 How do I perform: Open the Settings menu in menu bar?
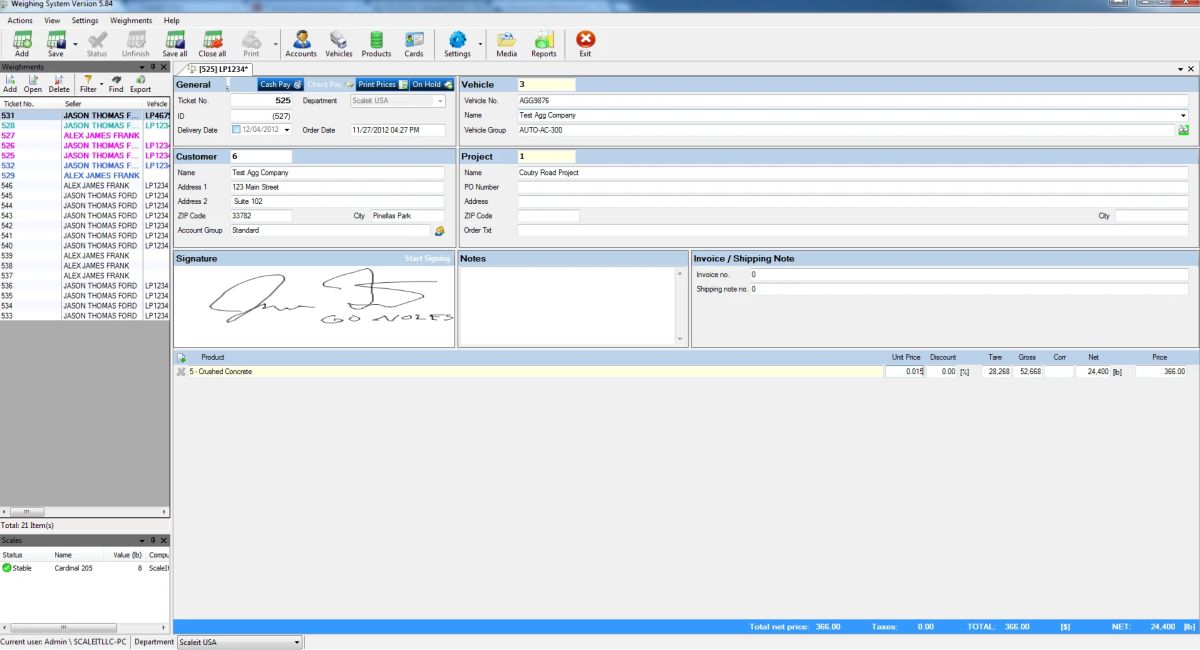click(86, 20)
